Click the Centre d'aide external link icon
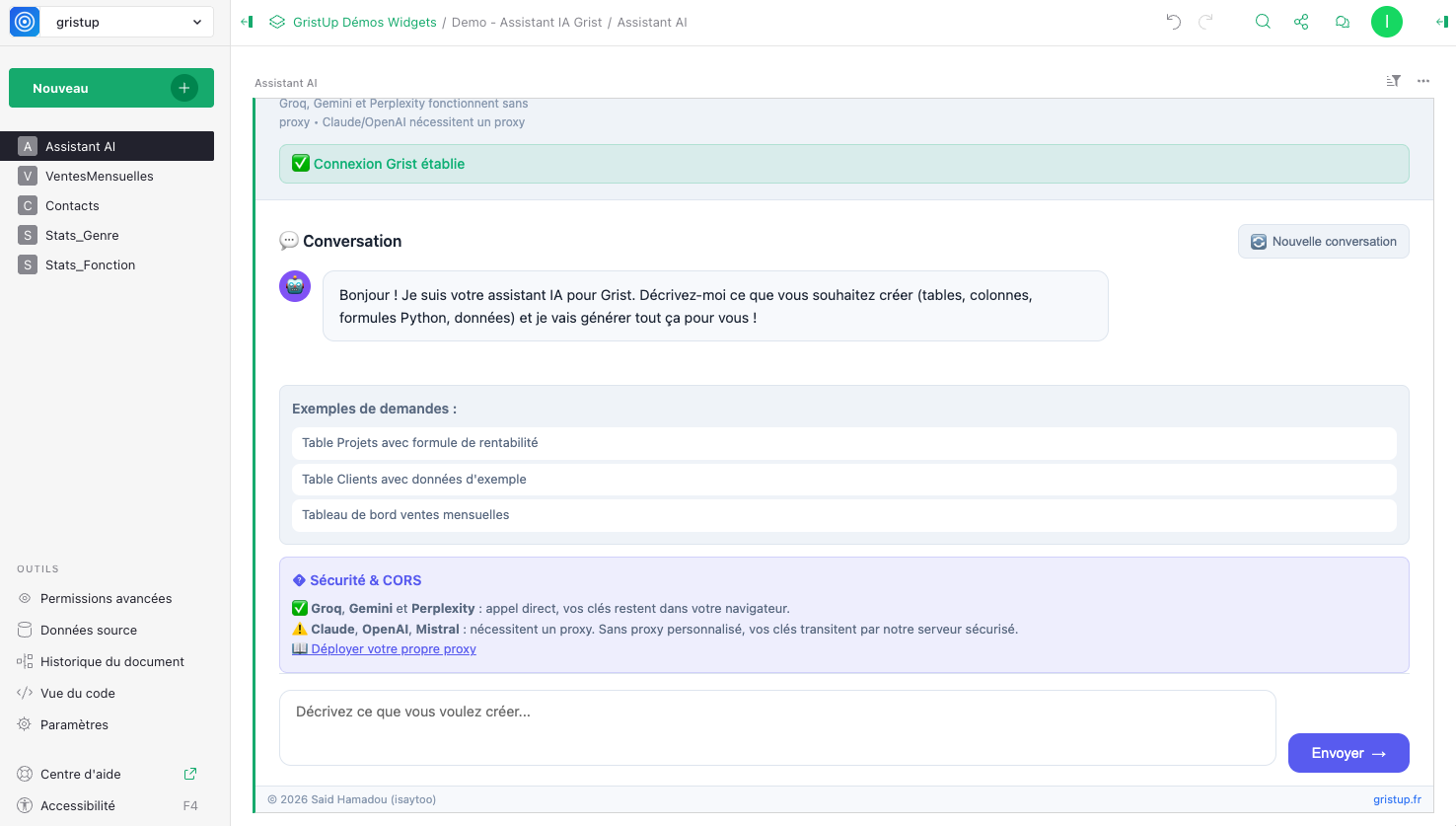This screenshot has width=1456, height=826. coord(190,774)
